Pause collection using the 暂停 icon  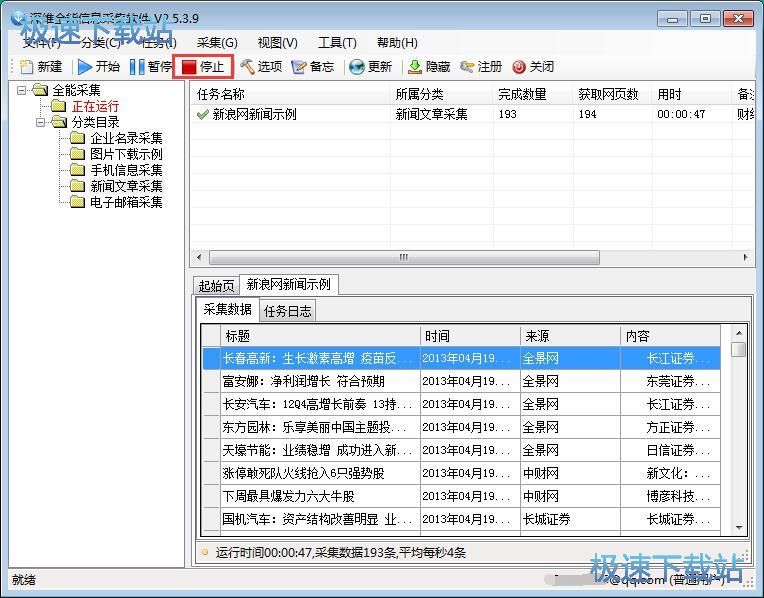pyautogui.click(x=137, y=67)
